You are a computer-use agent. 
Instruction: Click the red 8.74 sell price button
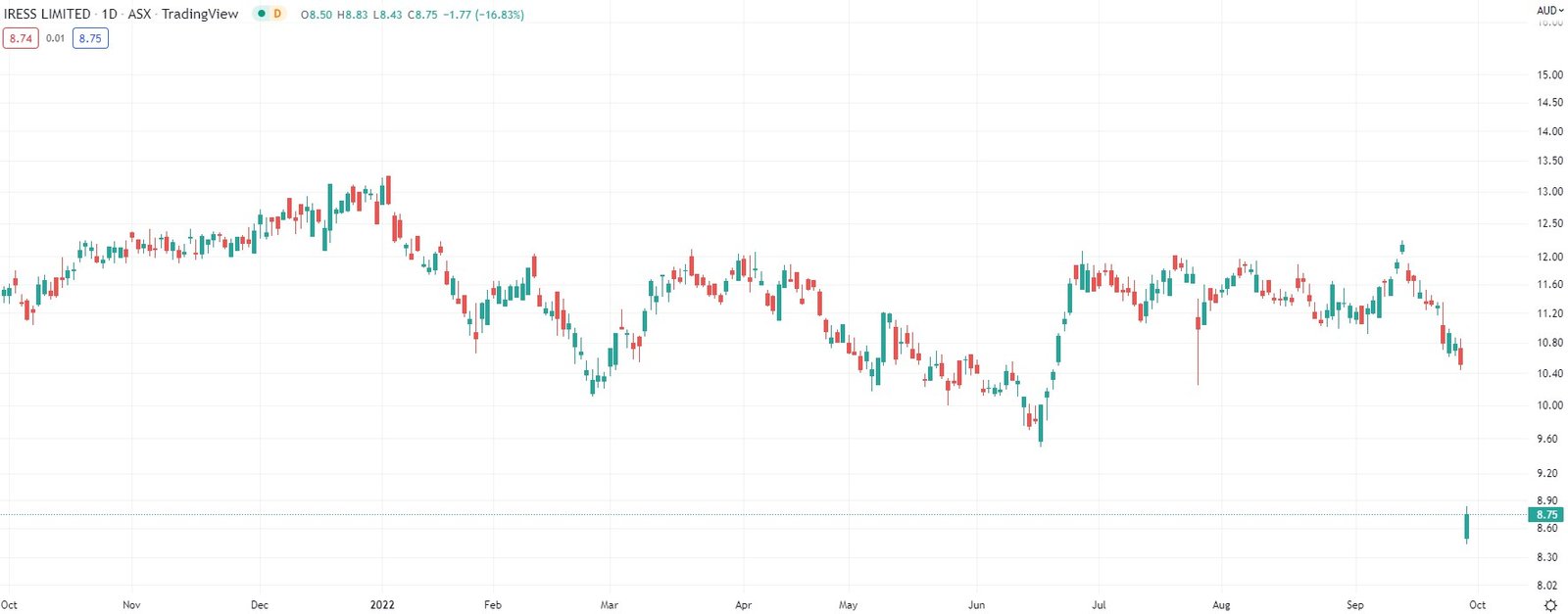point(21,38)
